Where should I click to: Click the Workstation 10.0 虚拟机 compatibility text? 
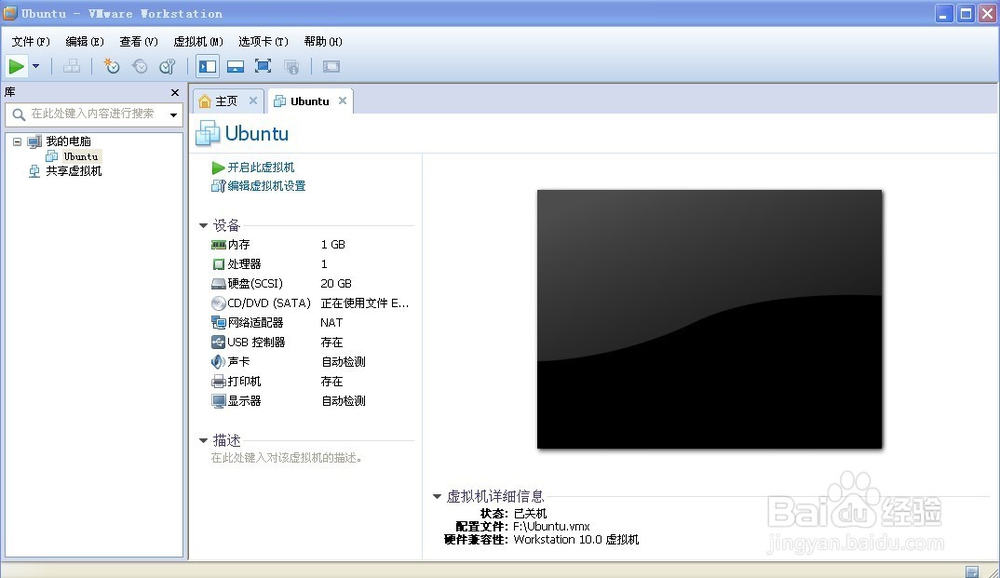point(576,540)
